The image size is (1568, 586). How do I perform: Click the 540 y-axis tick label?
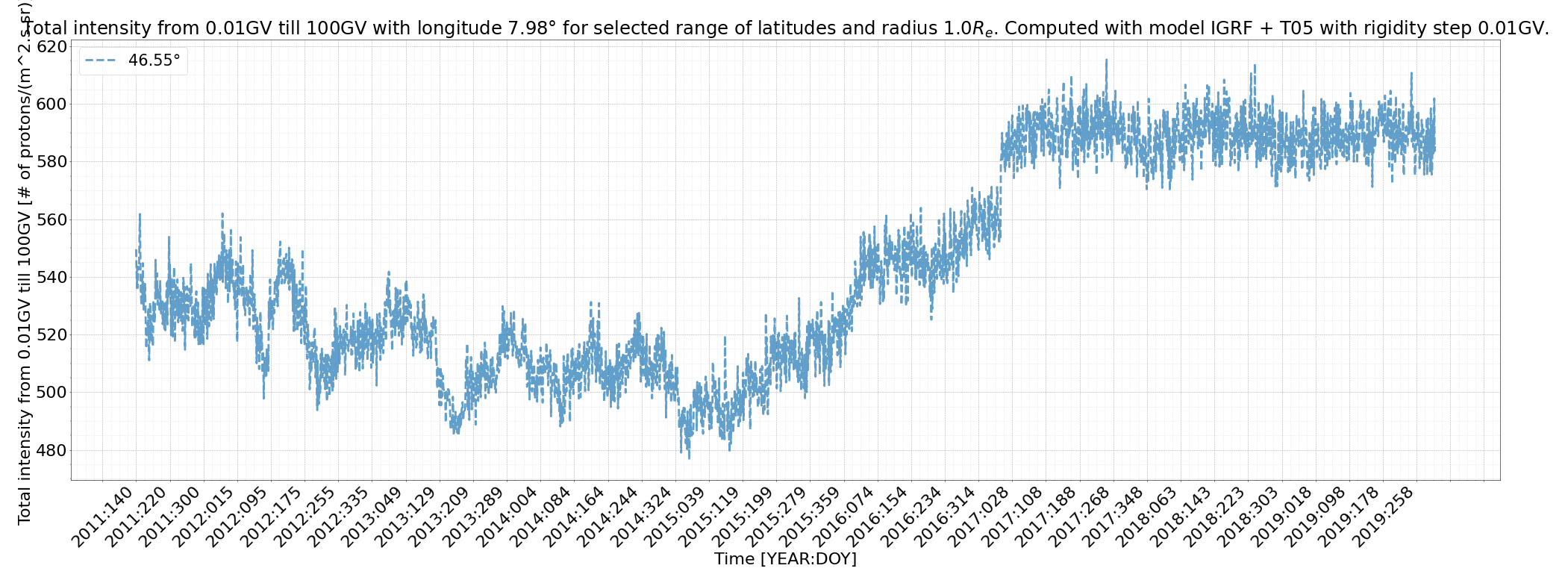pyautogui.click(x=50, y=277)
